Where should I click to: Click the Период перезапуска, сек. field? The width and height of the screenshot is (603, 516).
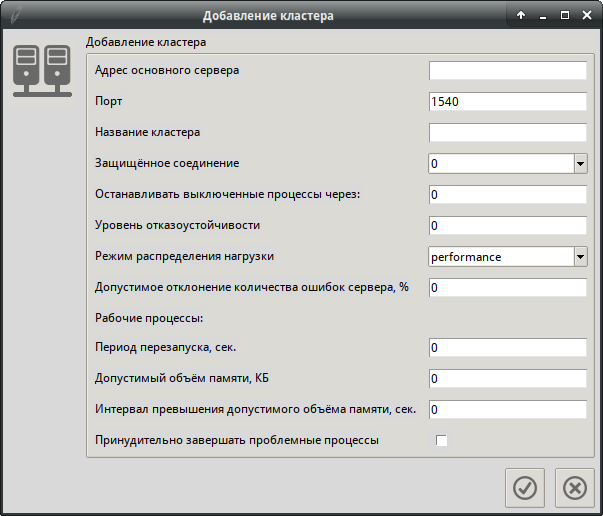(x=507, y=348)
